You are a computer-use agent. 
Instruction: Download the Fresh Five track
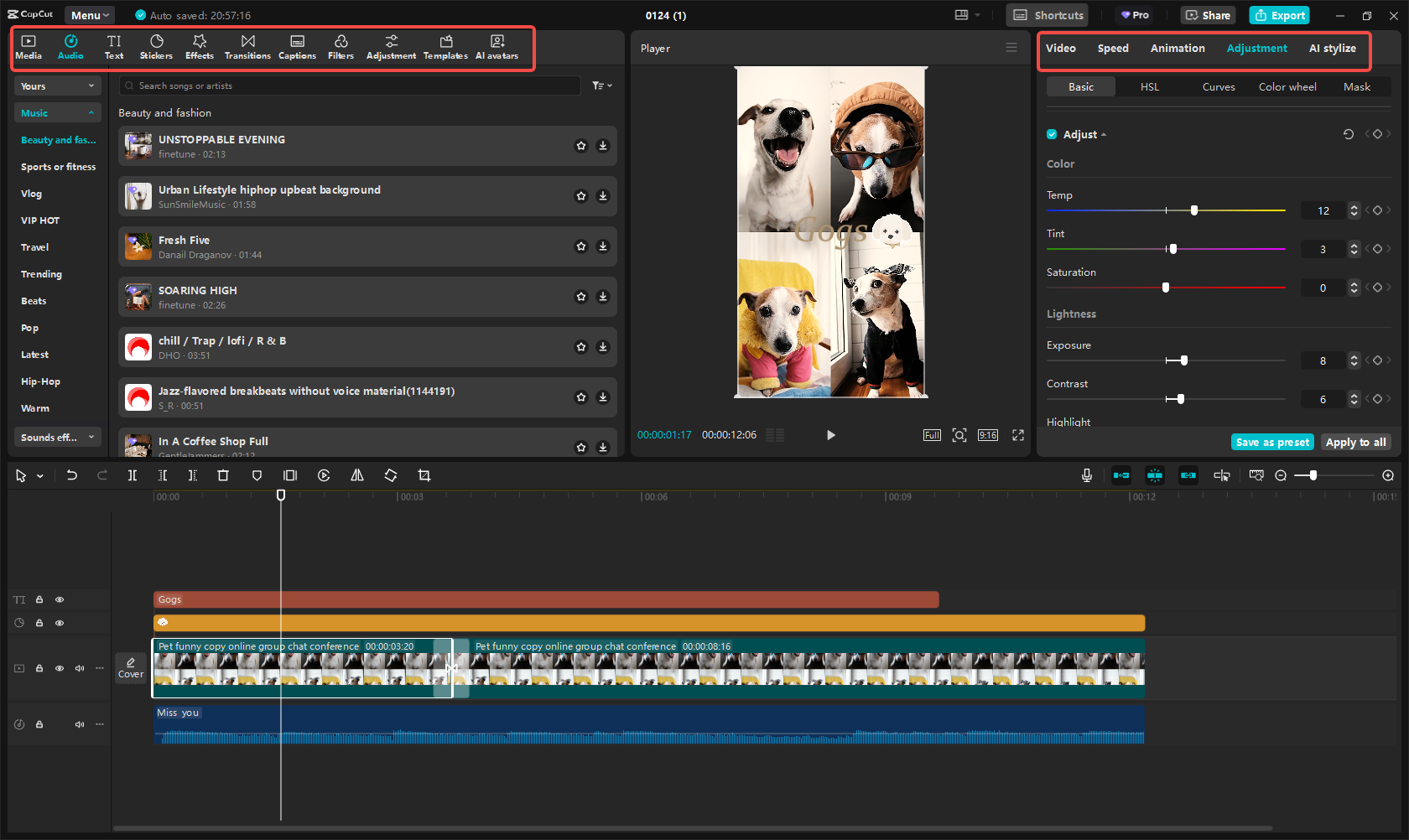coord(602,246)
